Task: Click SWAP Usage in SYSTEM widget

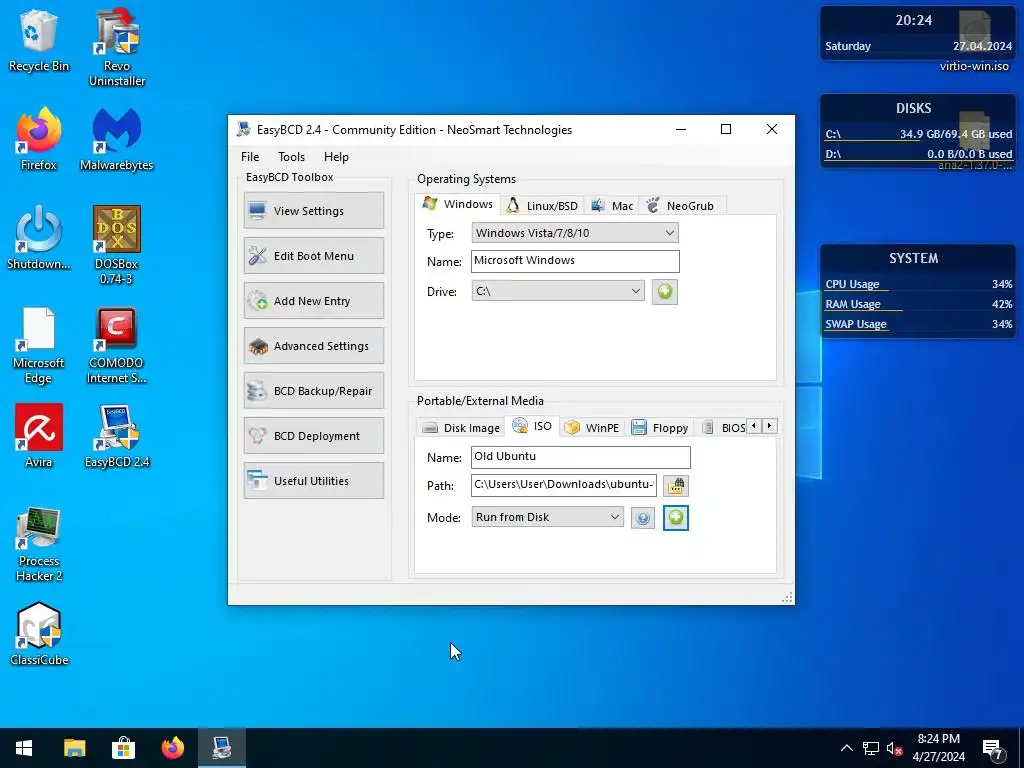Action: click(918, 324)
